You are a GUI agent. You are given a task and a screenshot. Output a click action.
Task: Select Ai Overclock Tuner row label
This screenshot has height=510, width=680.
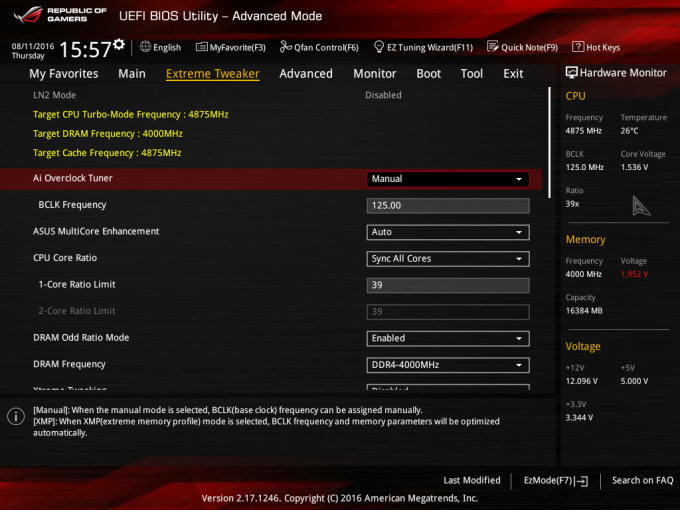[72, 178]
